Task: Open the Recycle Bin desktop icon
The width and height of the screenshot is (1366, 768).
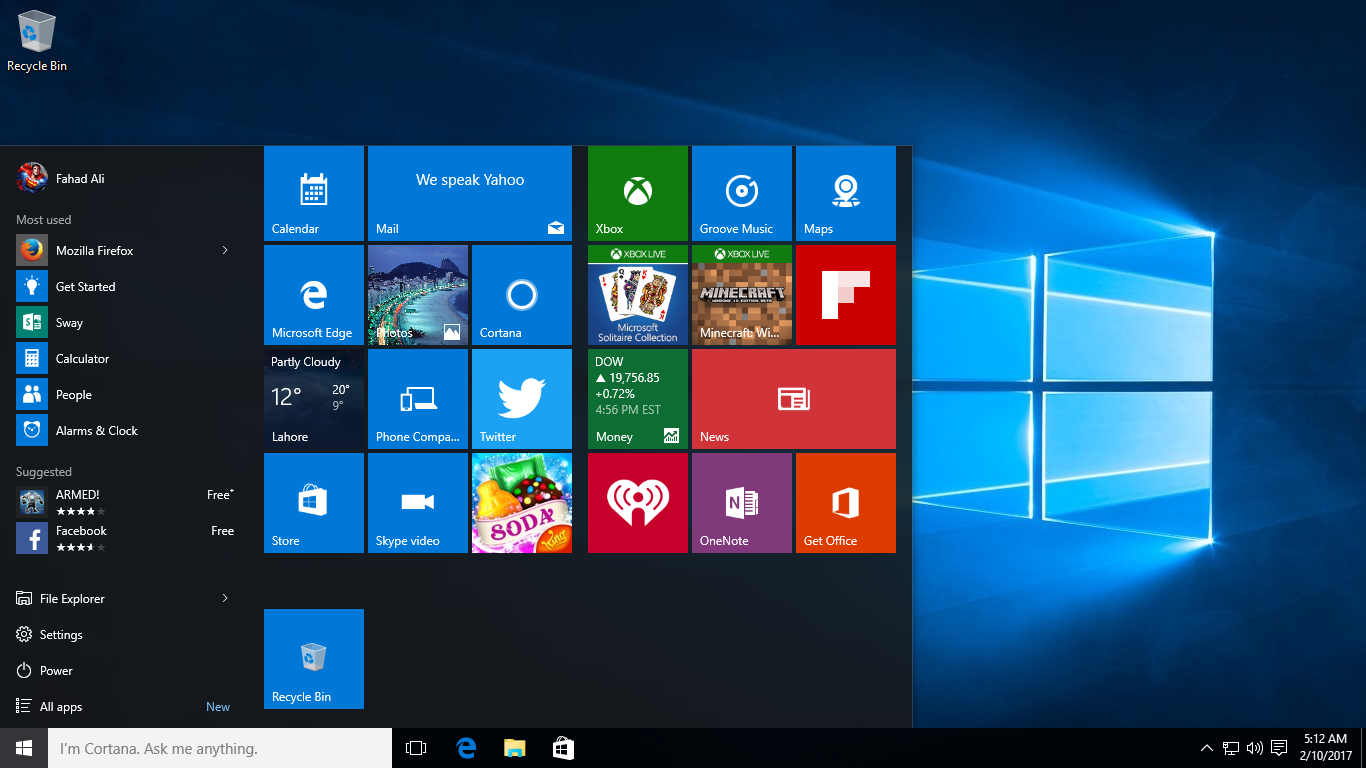Action: coord(37,42)
